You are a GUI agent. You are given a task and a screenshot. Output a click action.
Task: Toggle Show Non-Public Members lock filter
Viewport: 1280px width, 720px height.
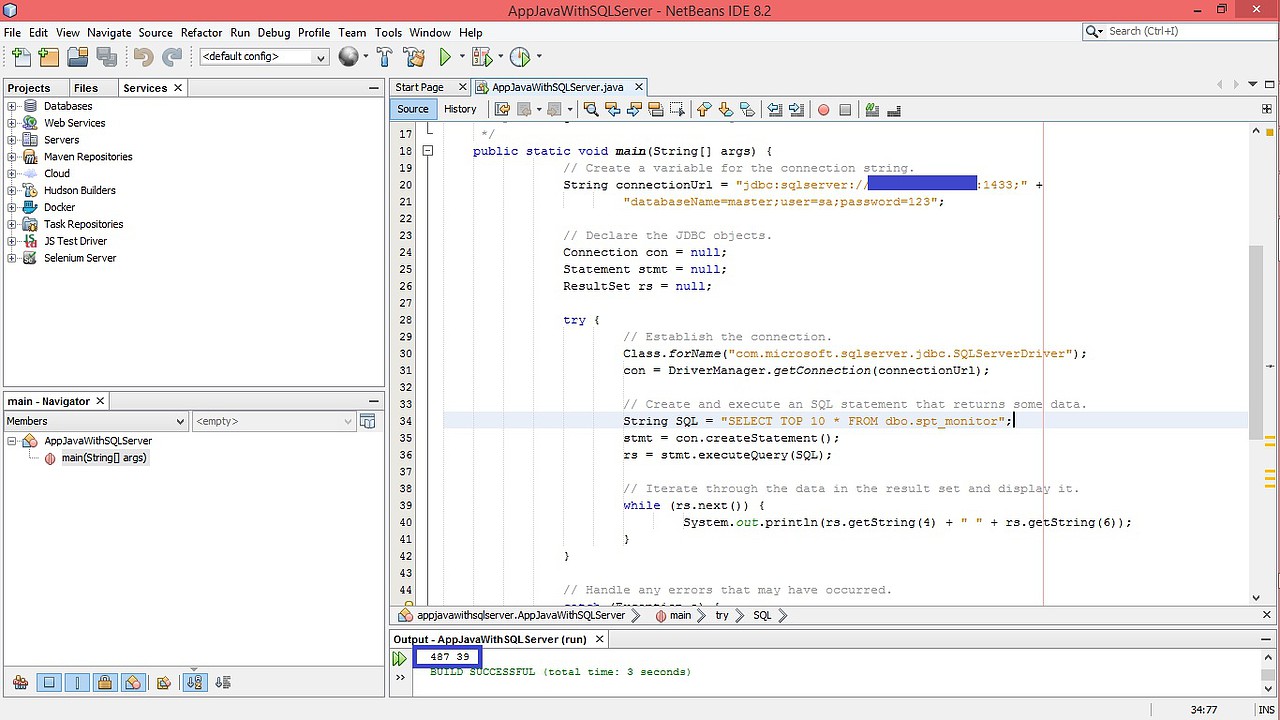(105, 683)
